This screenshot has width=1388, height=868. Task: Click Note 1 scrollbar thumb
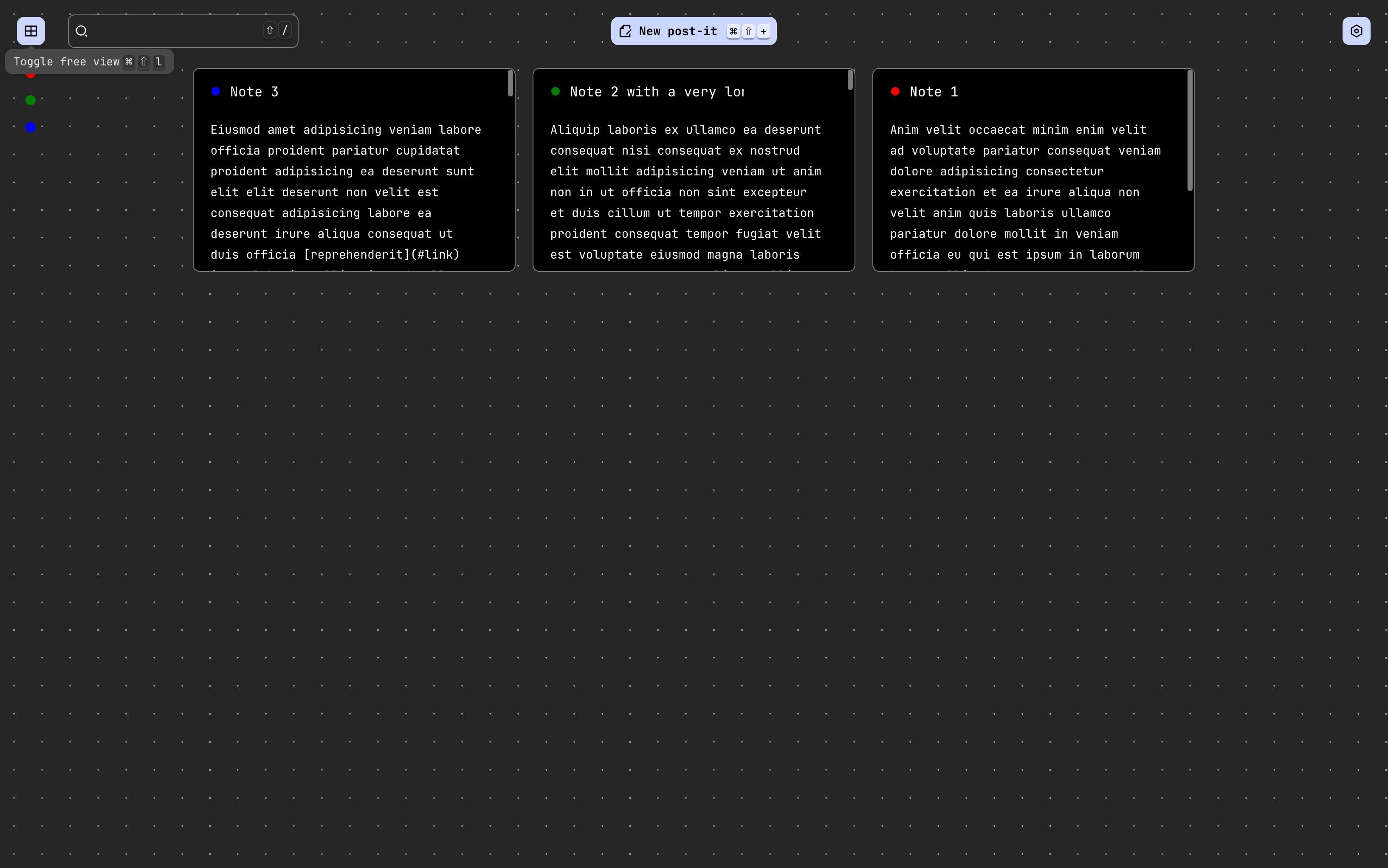point(1190,131)
